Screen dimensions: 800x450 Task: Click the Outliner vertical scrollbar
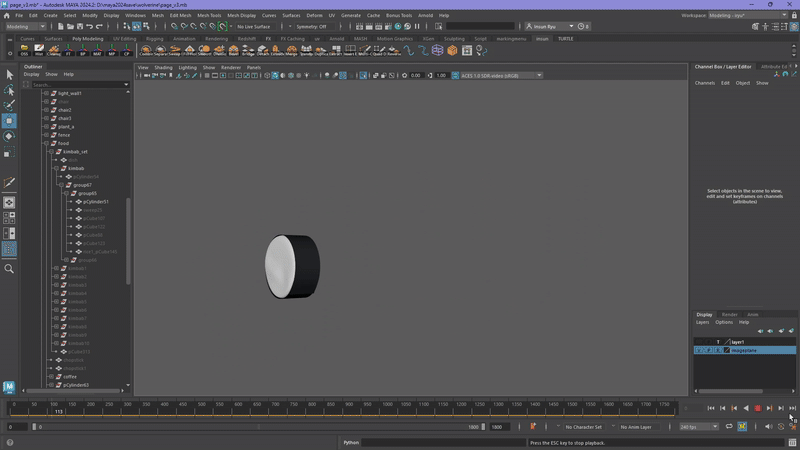(x=128, y=240)
